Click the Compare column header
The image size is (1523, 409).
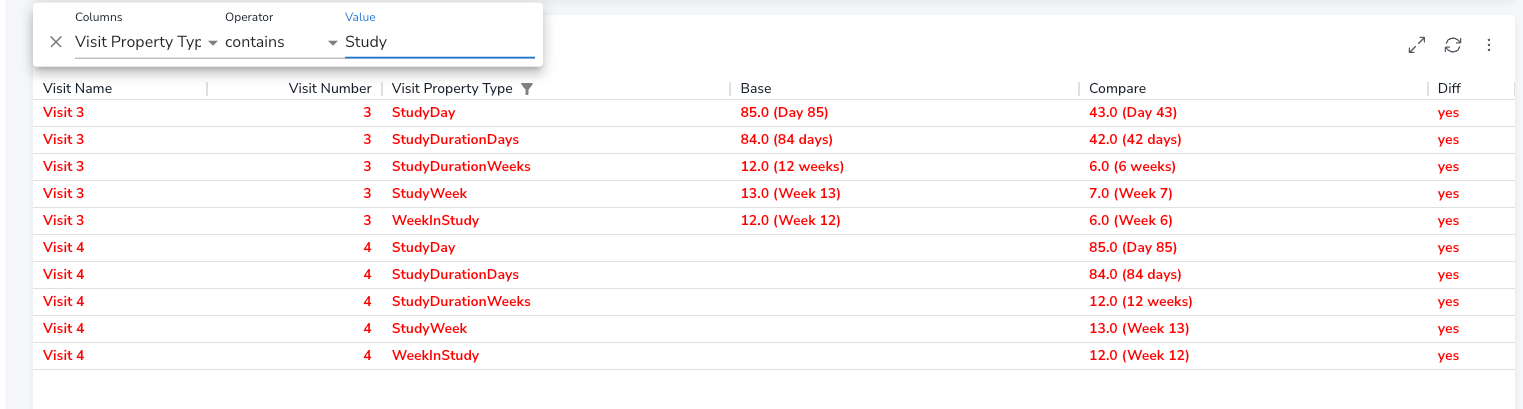[1117, 88]
